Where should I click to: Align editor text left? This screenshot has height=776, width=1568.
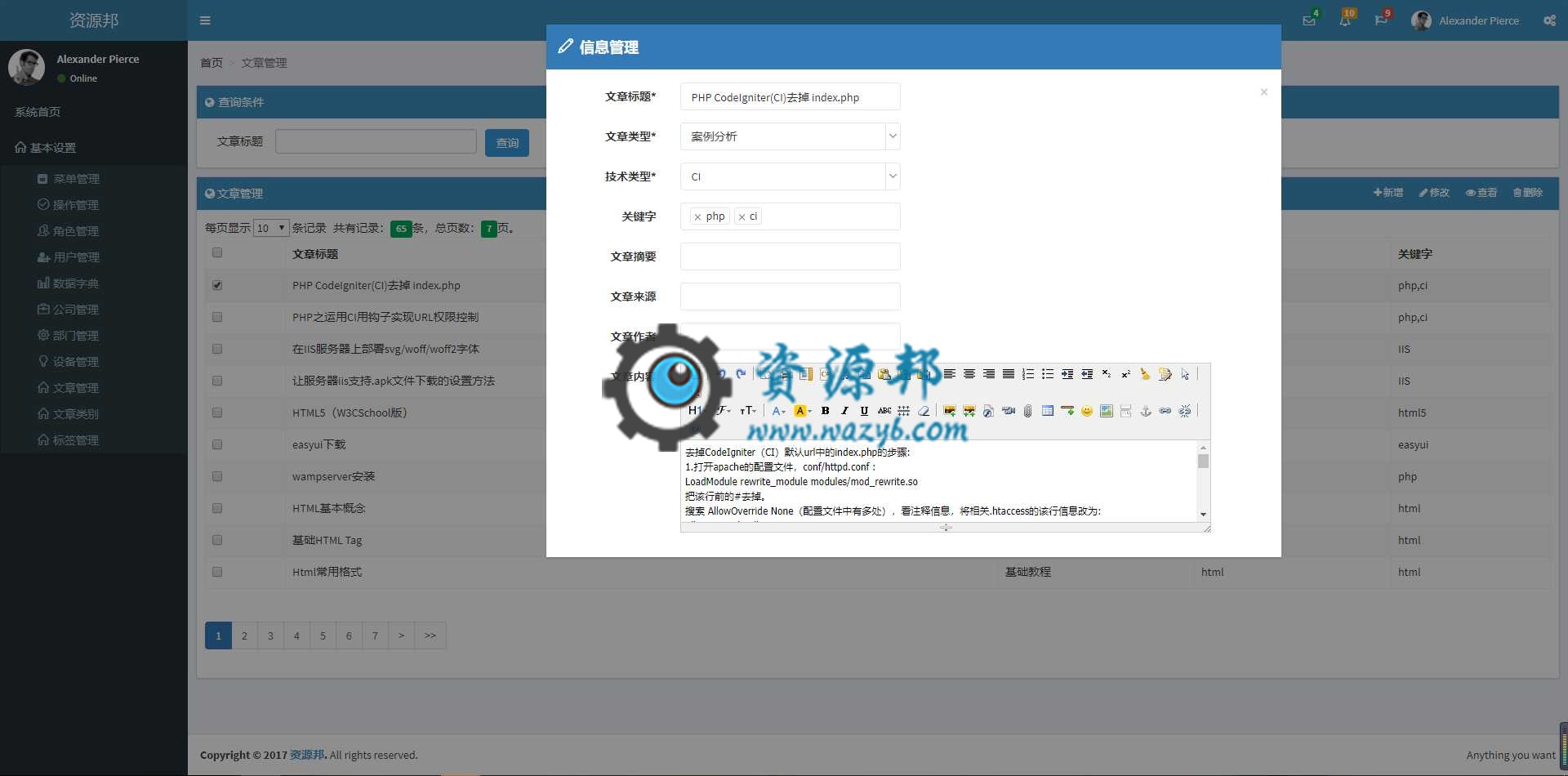[950, 374]
